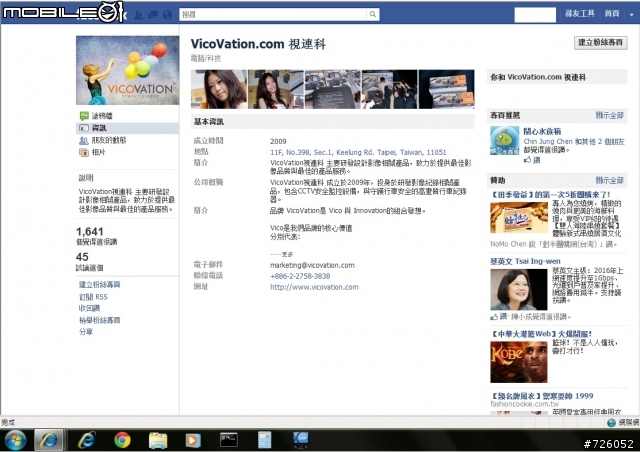640x452 pixels.
Task: Open the VicoVation profile picture
Action: 127,70
